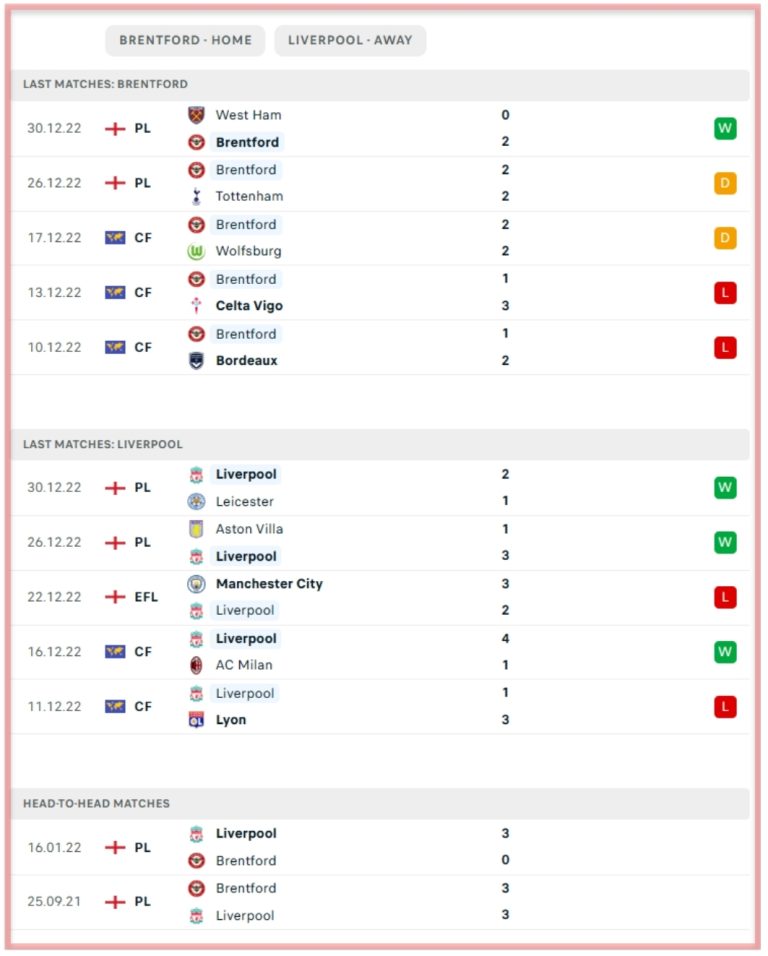Select the Brentford - Home tab
Screen dimensions: 768x956
coord(185,40)
